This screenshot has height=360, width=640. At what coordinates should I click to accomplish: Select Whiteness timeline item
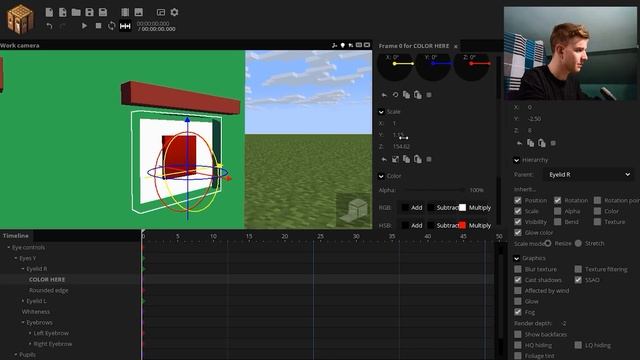36,311
